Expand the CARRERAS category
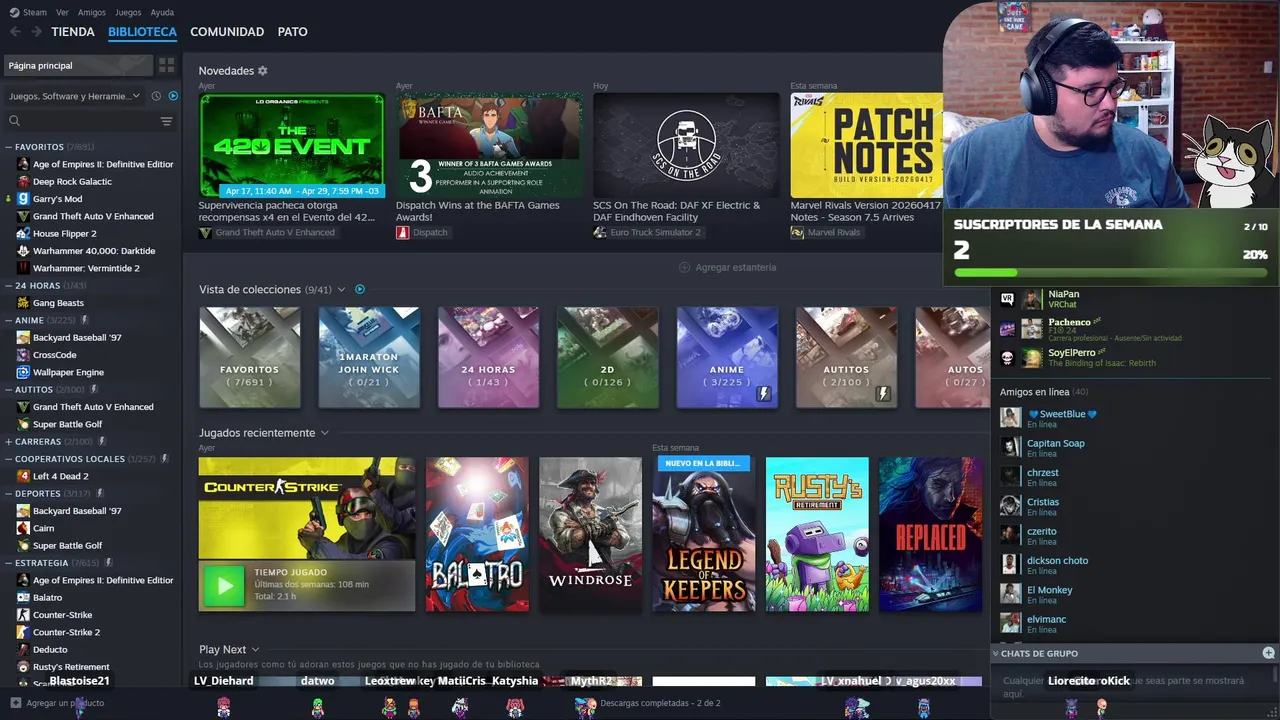The image size is (1280, 720). [9, 441]
